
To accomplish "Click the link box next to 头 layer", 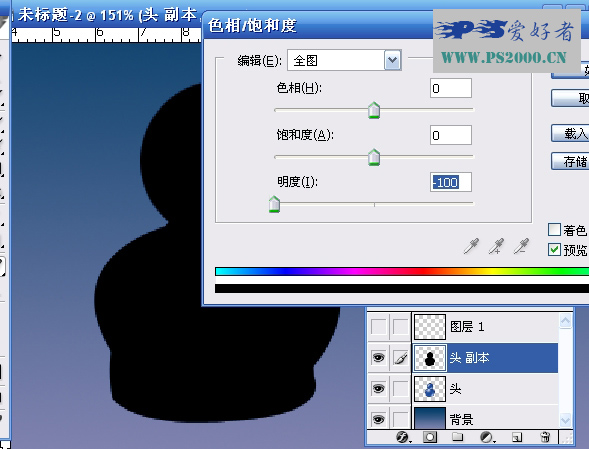I will click(401, 389).
